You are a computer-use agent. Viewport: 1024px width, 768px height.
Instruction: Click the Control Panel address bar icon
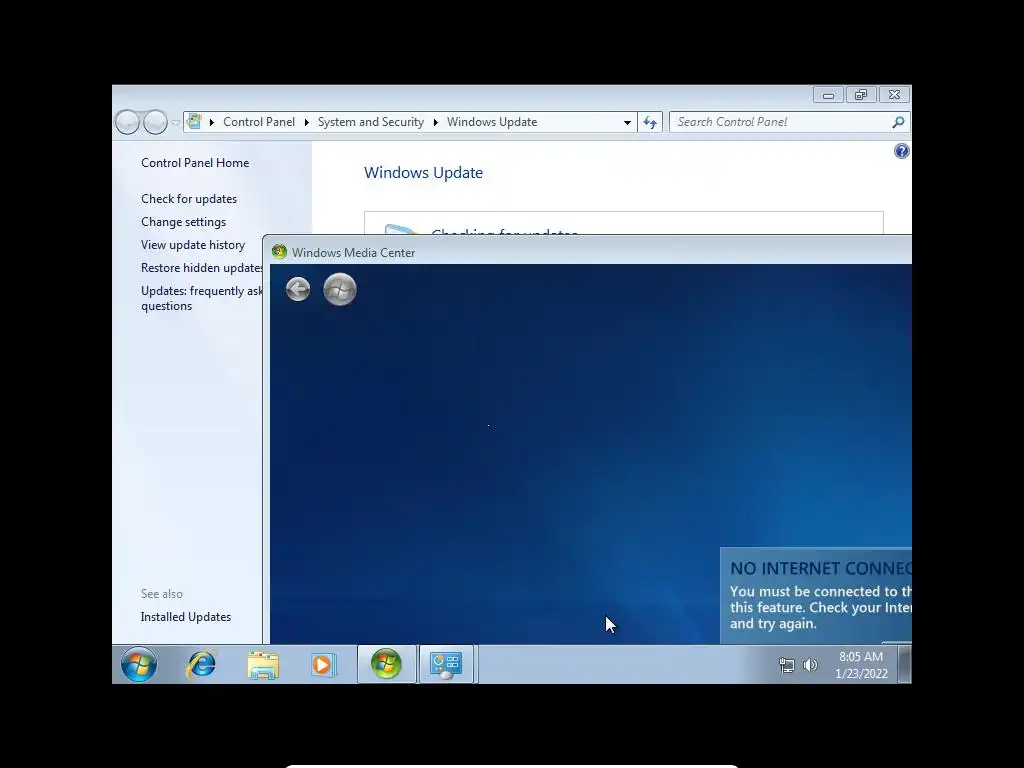(x=194, y=121)
